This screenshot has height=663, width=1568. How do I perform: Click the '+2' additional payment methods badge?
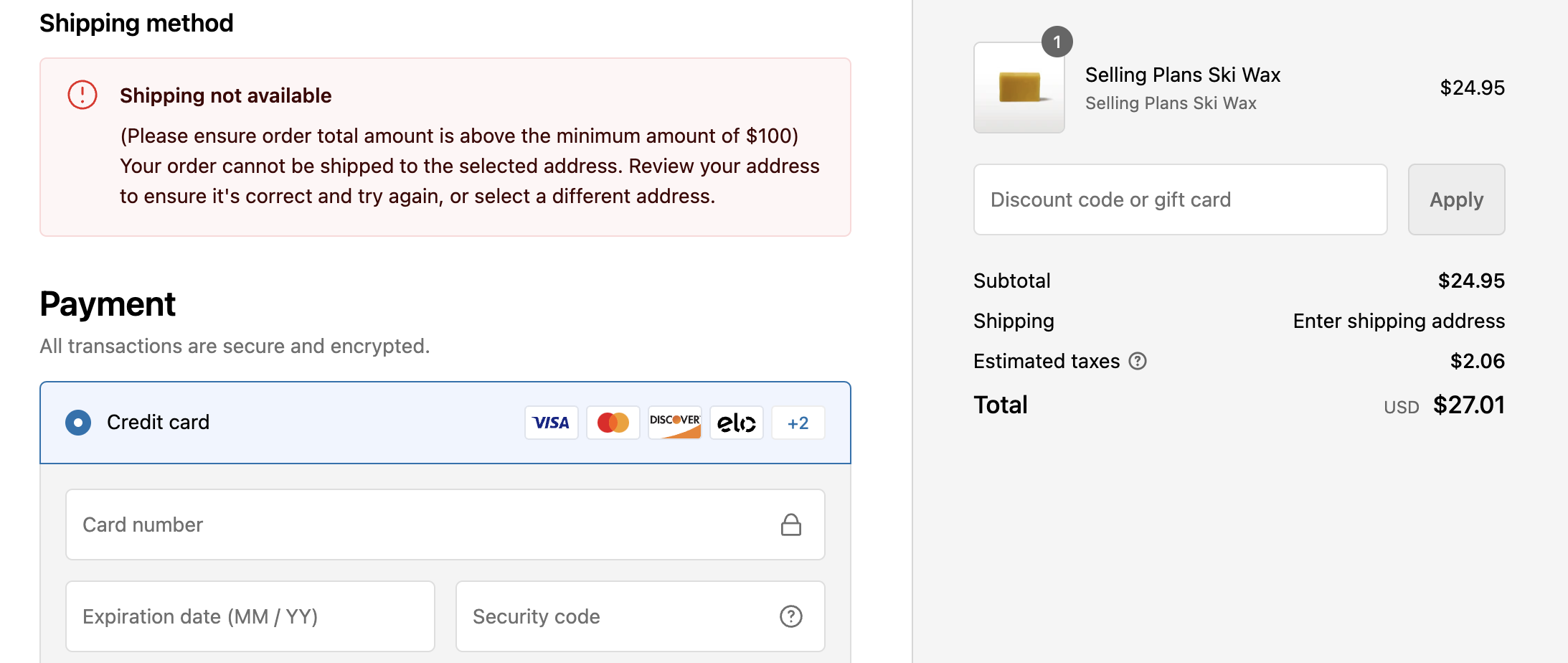point(798,423)
